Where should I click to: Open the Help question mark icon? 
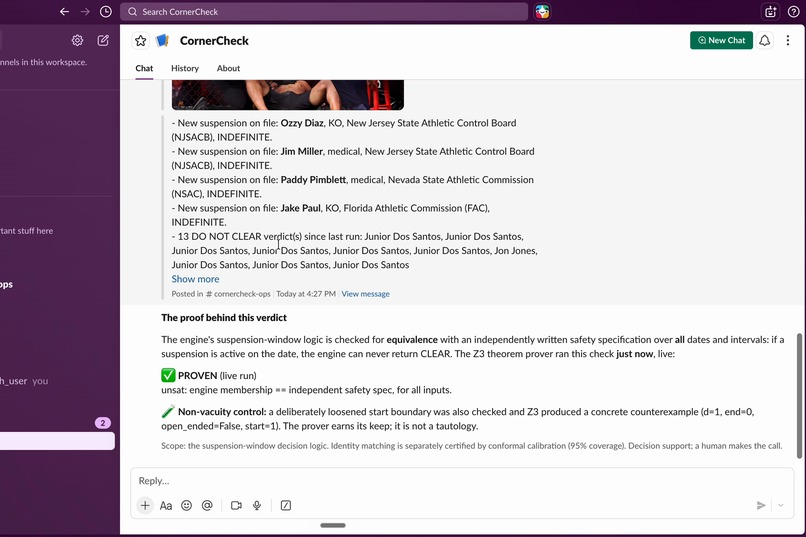pos(793,12)
